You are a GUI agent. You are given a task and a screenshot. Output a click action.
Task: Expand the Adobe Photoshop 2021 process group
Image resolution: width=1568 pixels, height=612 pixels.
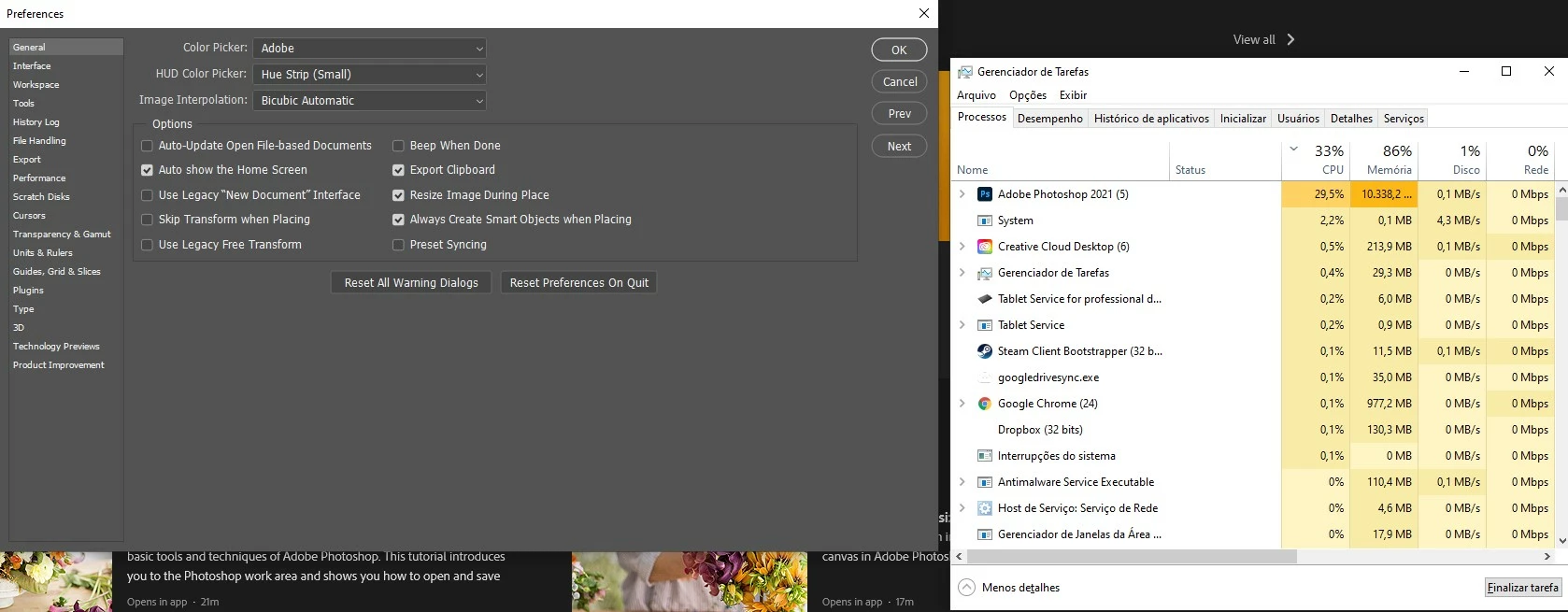(962, 194)
